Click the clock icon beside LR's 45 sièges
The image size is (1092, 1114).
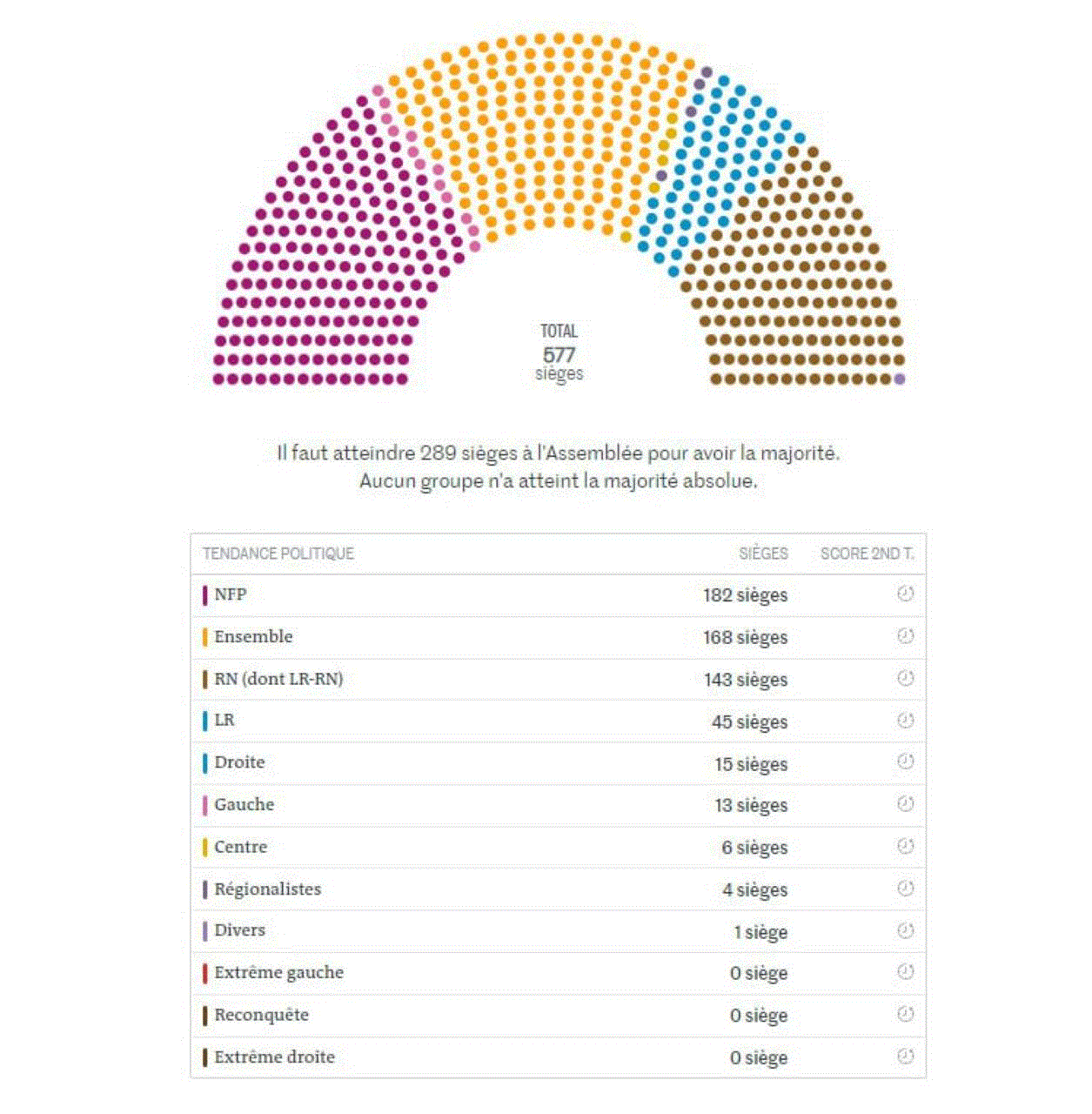point(905,721)
